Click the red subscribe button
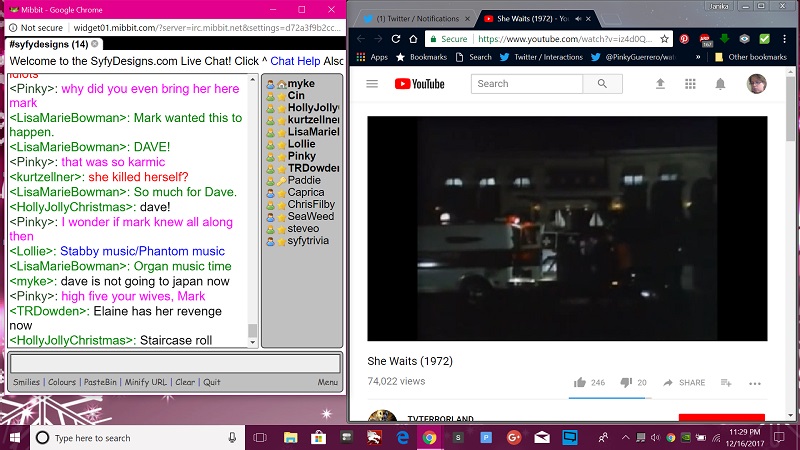Viewport: 800px width, 450px height. (721, 417)
